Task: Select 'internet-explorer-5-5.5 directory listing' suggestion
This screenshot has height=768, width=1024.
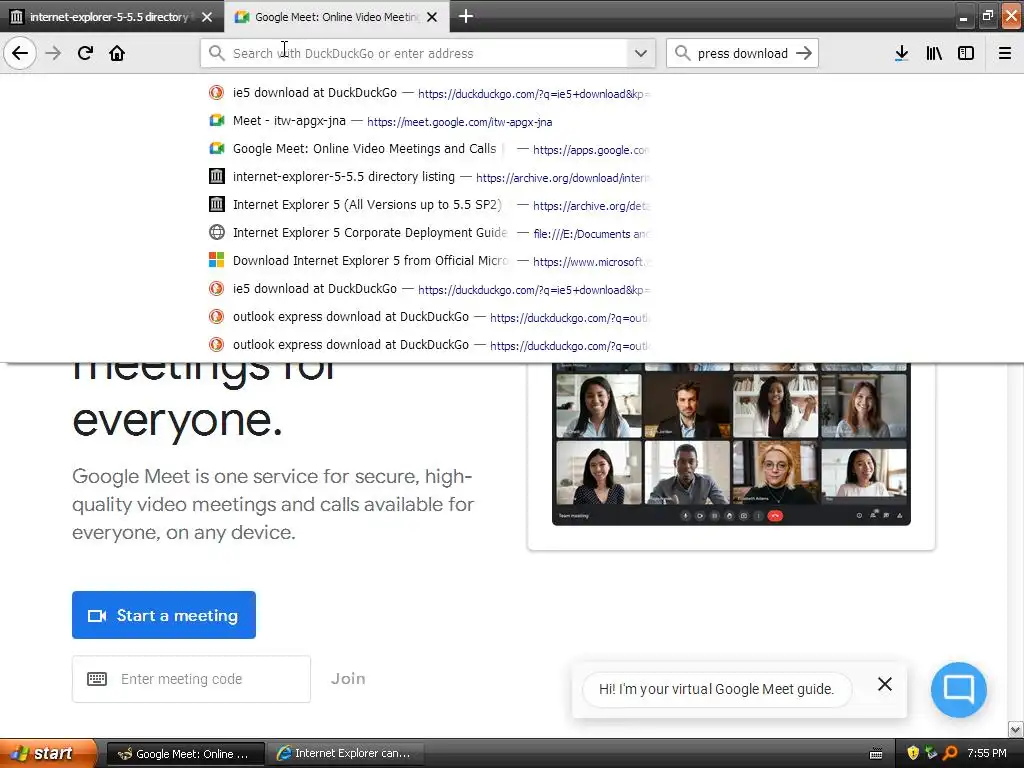Action: pyautogui.click(x=429, y=177)
